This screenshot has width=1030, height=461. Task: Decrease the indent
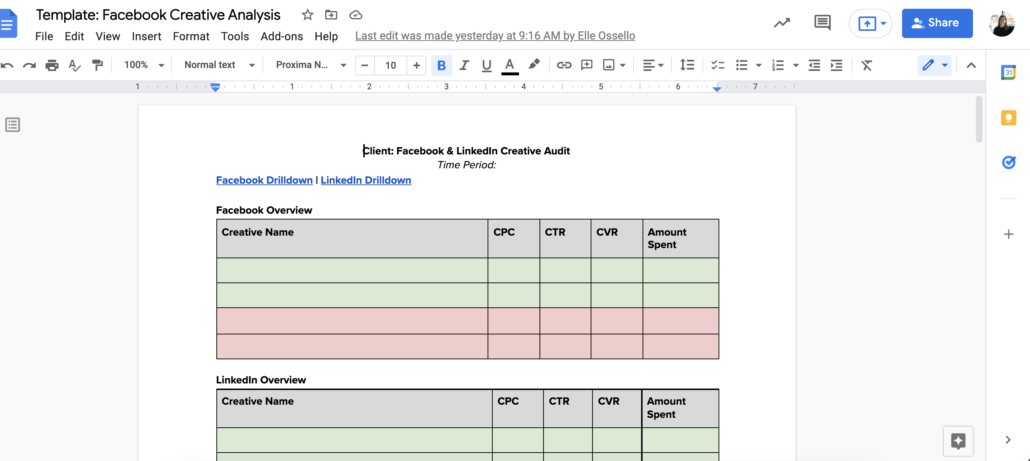pyautogui.click(x=815, y=65)
